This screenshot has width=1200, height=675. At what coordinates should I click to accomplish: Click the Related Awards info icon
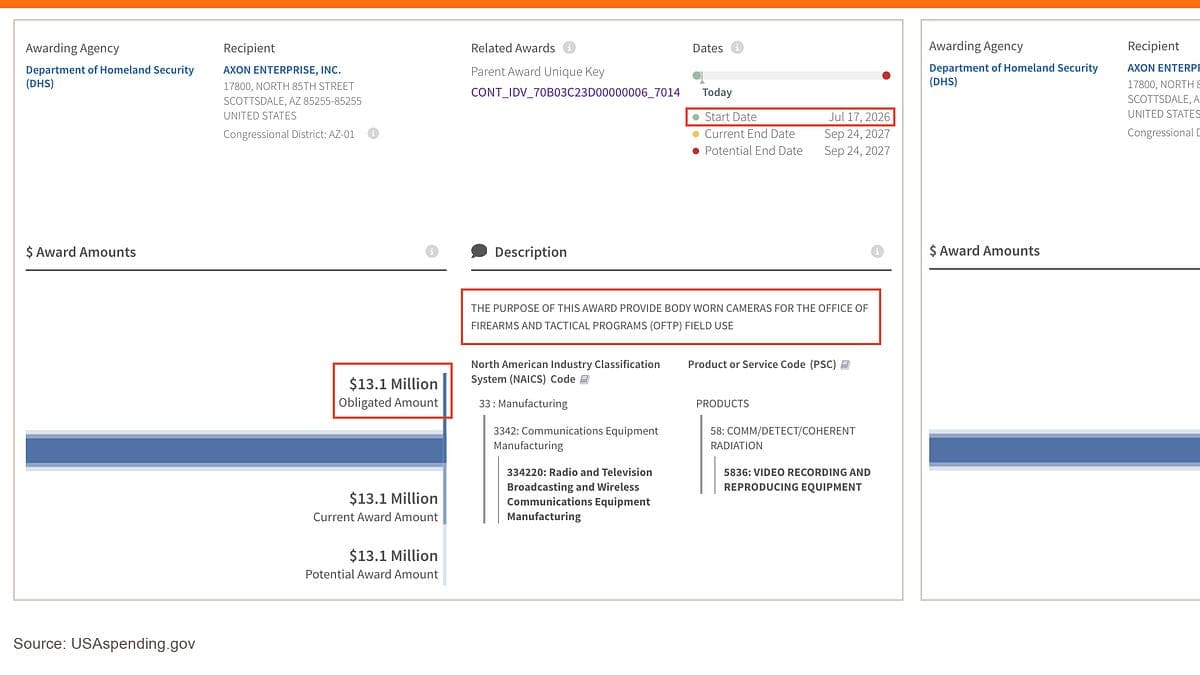[569, 48]
